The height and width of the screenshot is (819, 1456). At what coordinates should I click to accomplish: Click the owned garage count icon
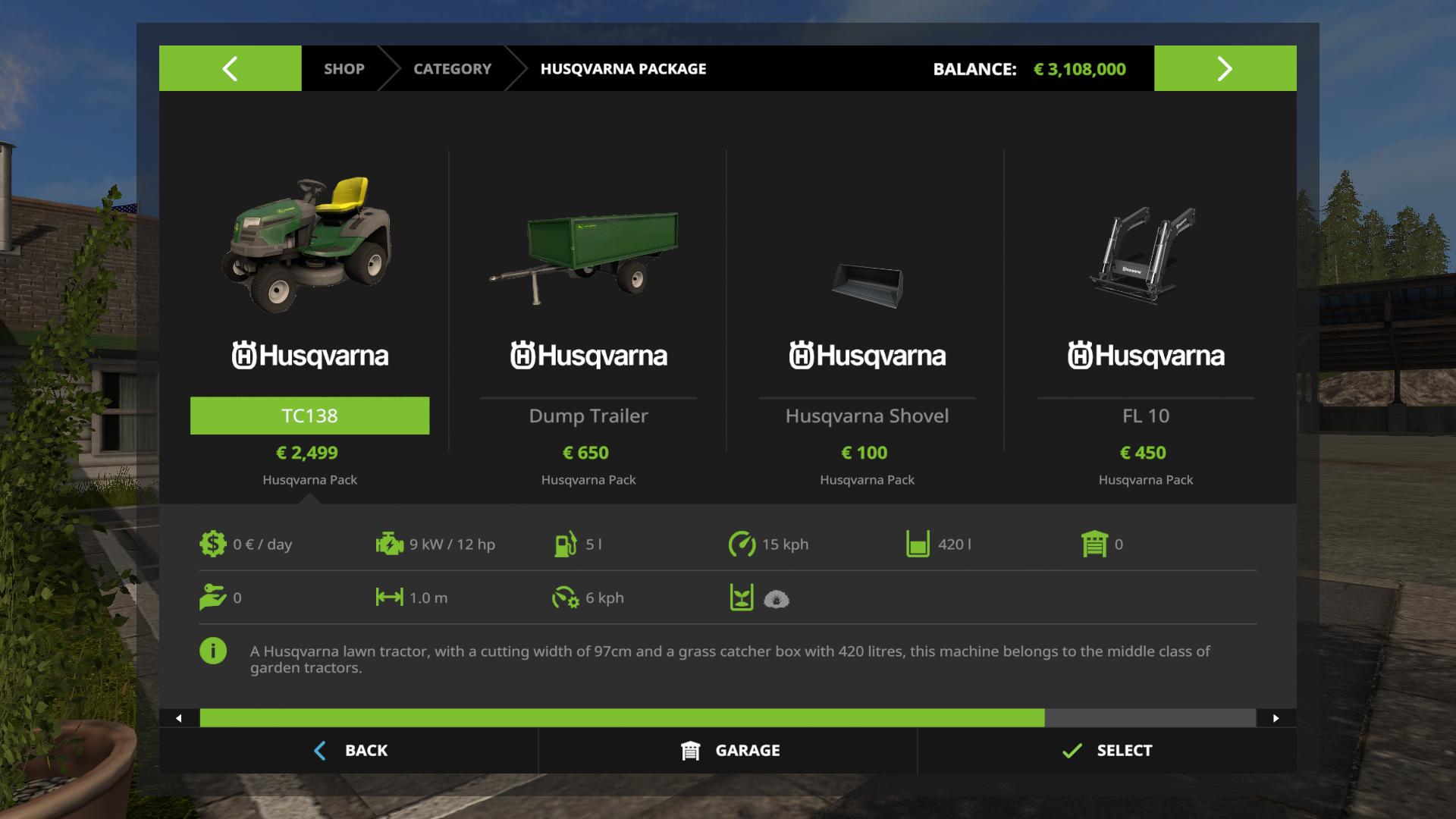(1094, 544)
